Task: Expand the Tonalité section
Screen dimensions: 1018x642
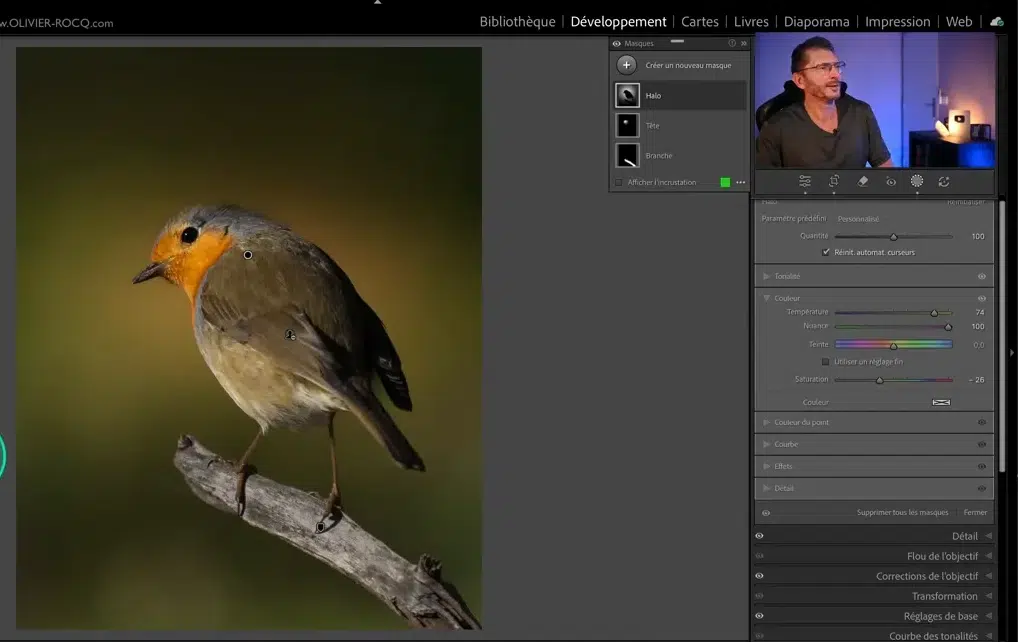Action: pos(767,276)
